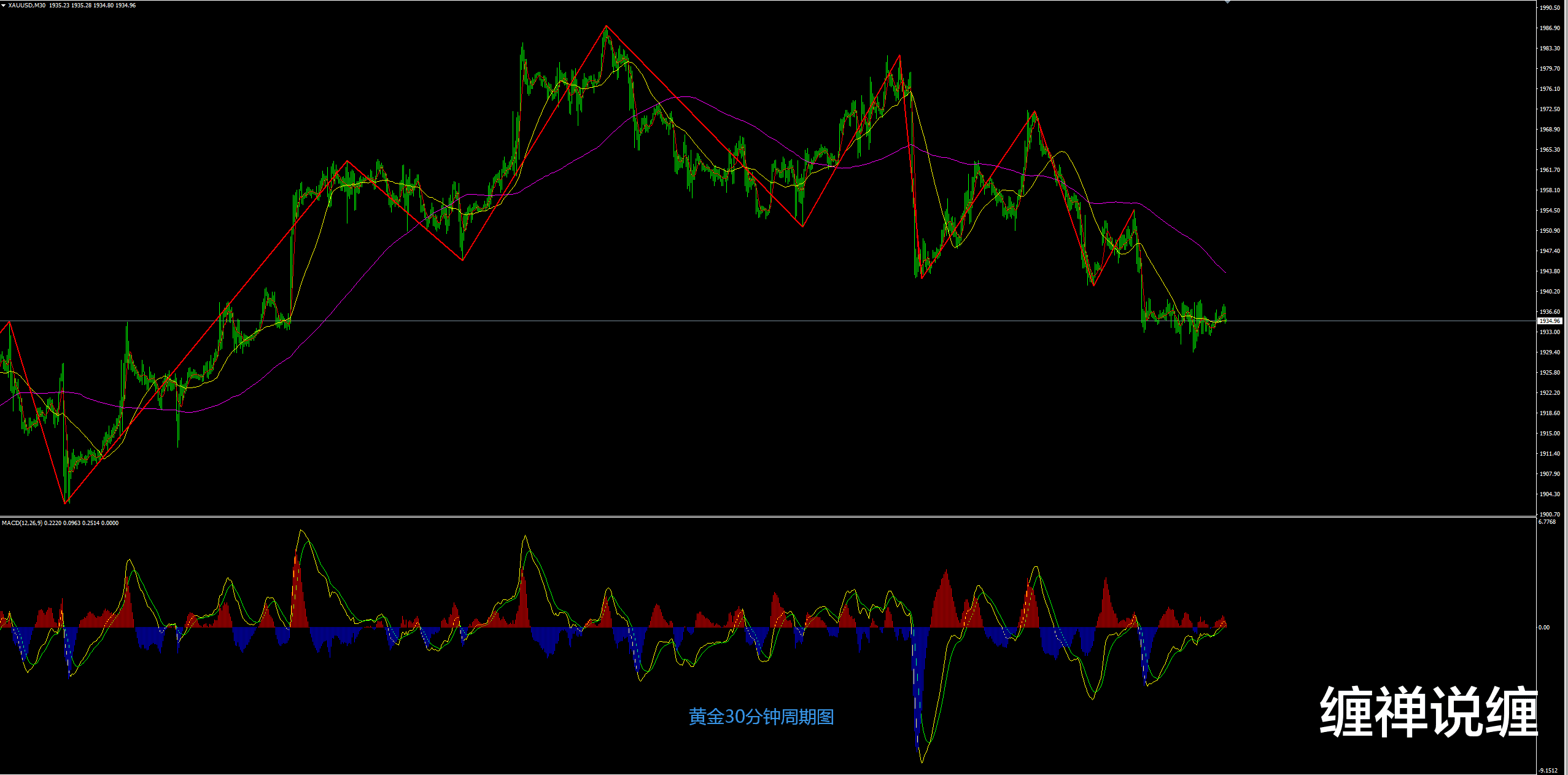Click the deepest MACD line trough
The height and width of the screenshot is (775, 1568).
tap(922, 761)
